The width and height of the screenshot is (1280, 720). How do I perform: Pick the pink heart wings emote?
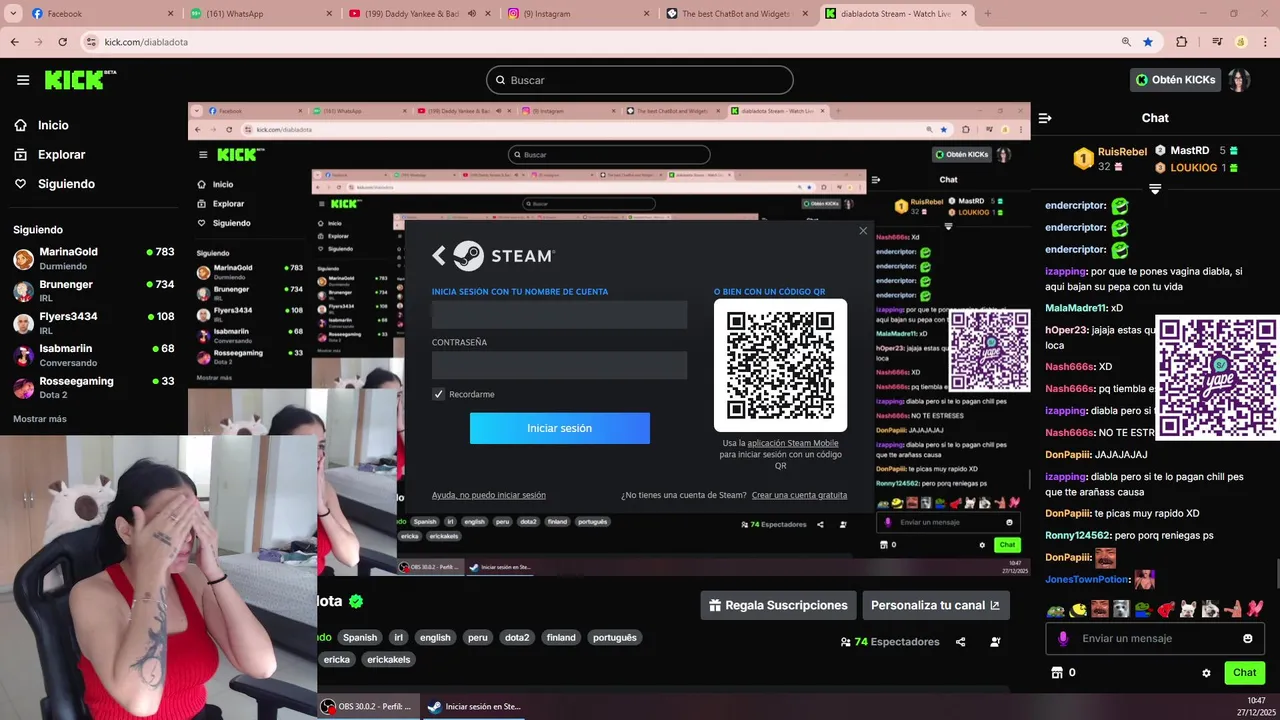[x=1255, y=608]
